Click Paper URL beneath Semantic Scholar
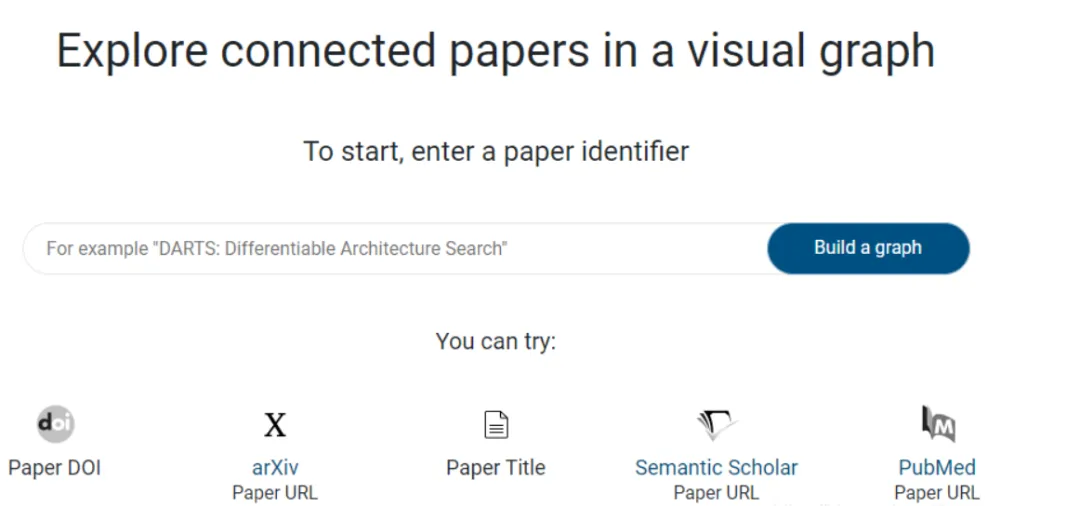The height and width of the screenshot is (506, 1080). pyautogui.click(x=716, y=493)
